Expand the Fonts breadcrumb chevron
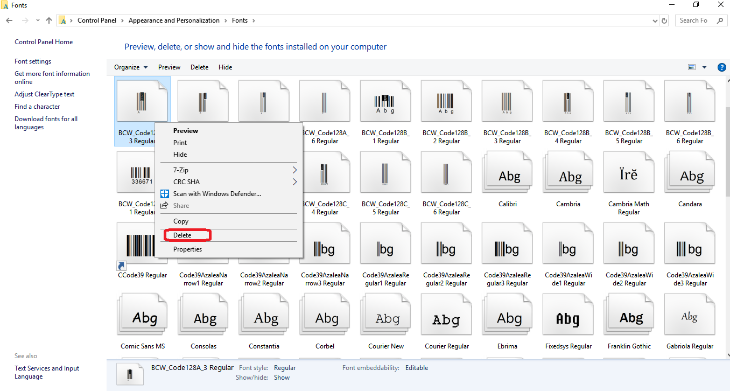Viewport: 730px width, 391px height. (x=254, y=20)
